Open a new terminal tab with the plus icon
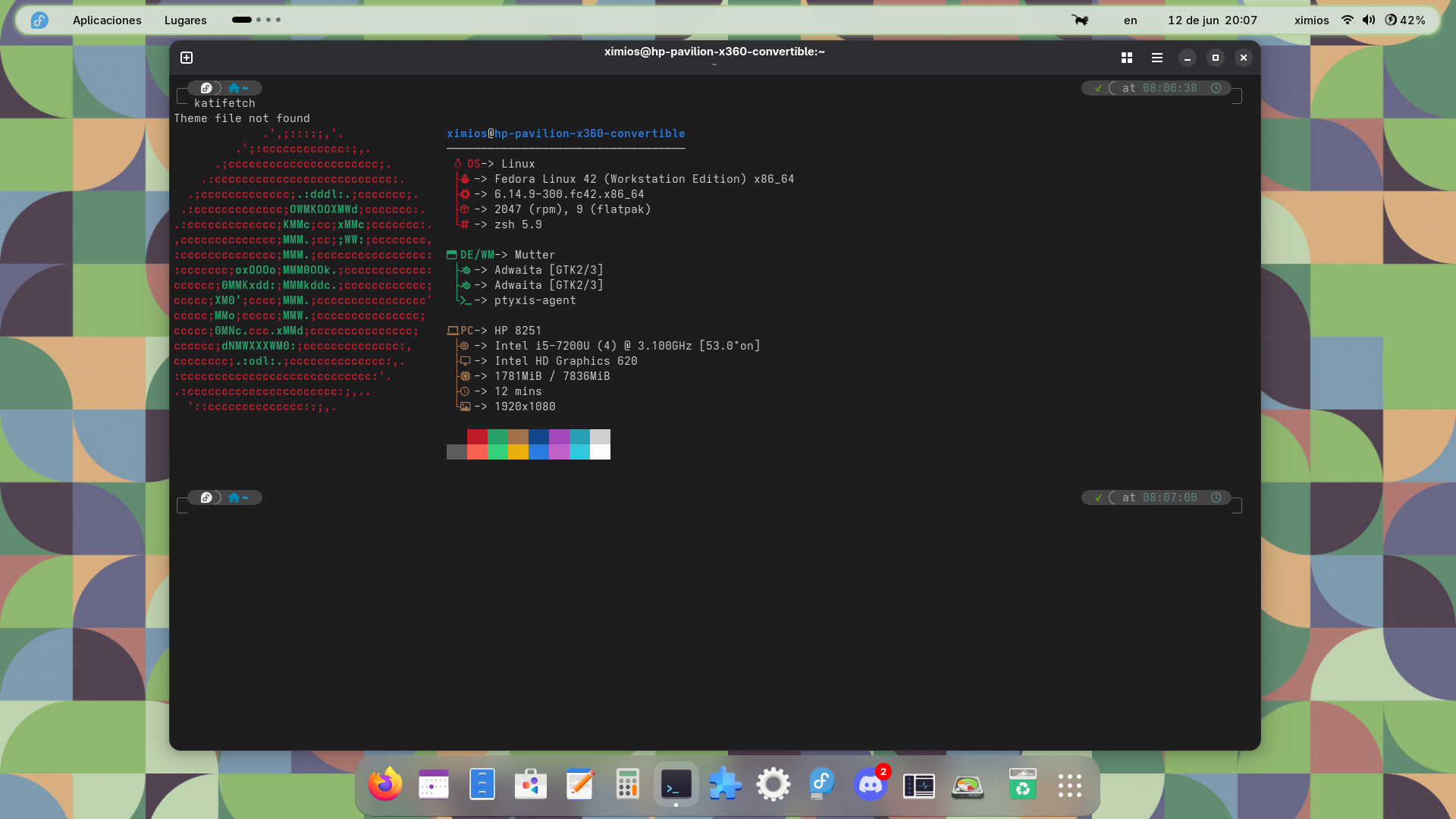 click(x=187, y=57)
